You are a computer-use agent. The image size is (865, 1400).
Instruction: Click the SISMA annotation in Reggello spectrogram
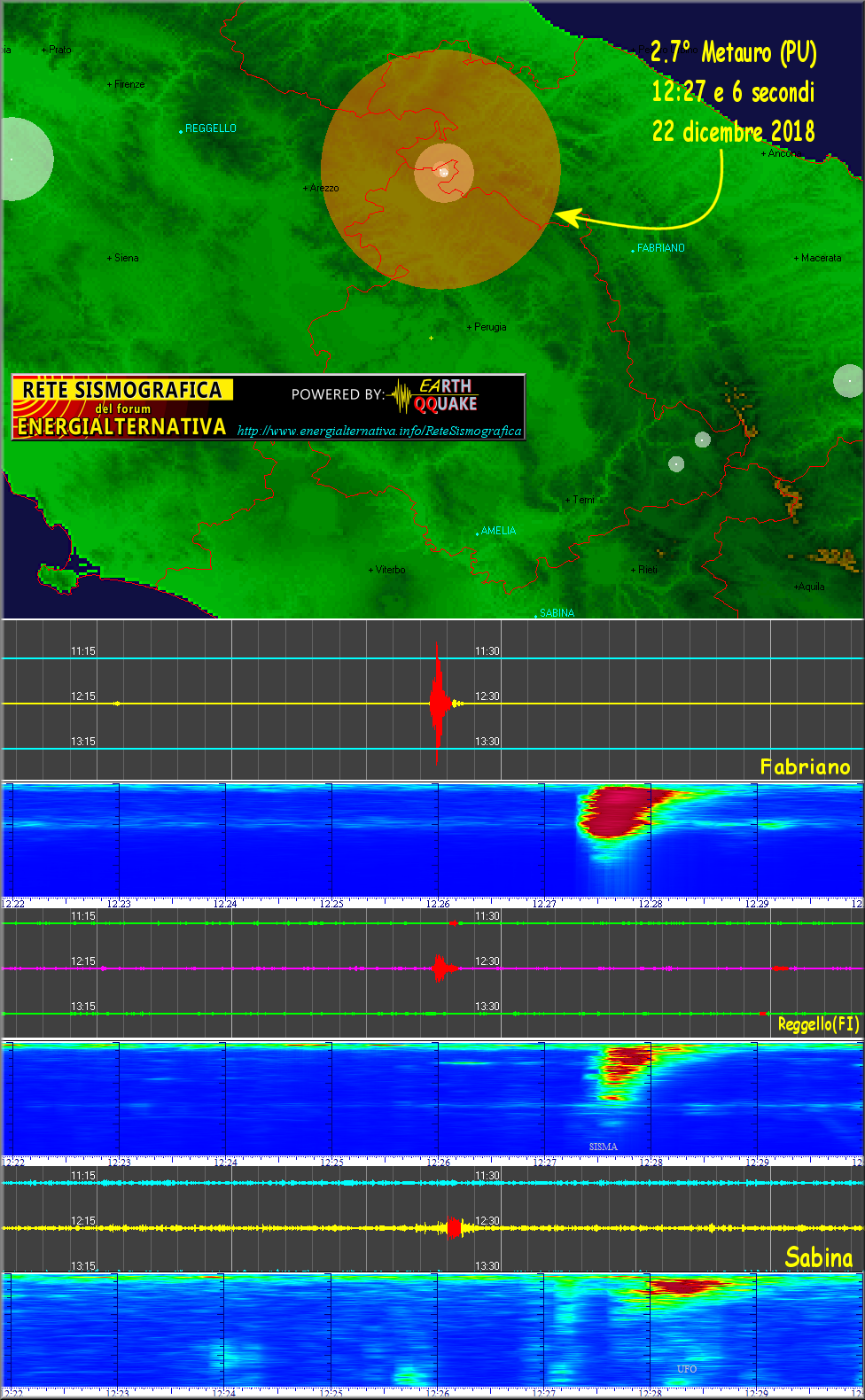pos(603,1147)
